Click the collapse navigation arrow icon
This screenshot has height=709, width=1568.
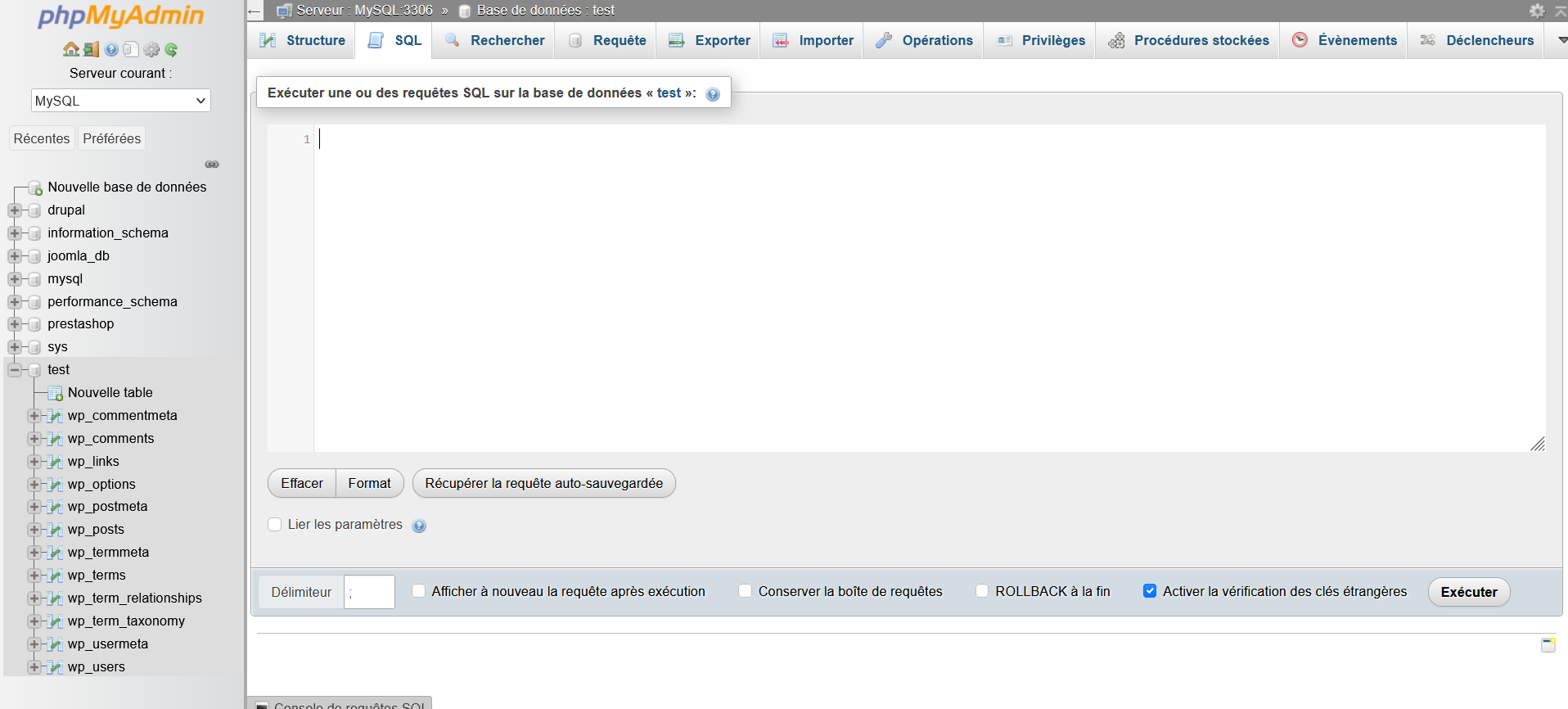pyautogui.click(x=255, y=11)
